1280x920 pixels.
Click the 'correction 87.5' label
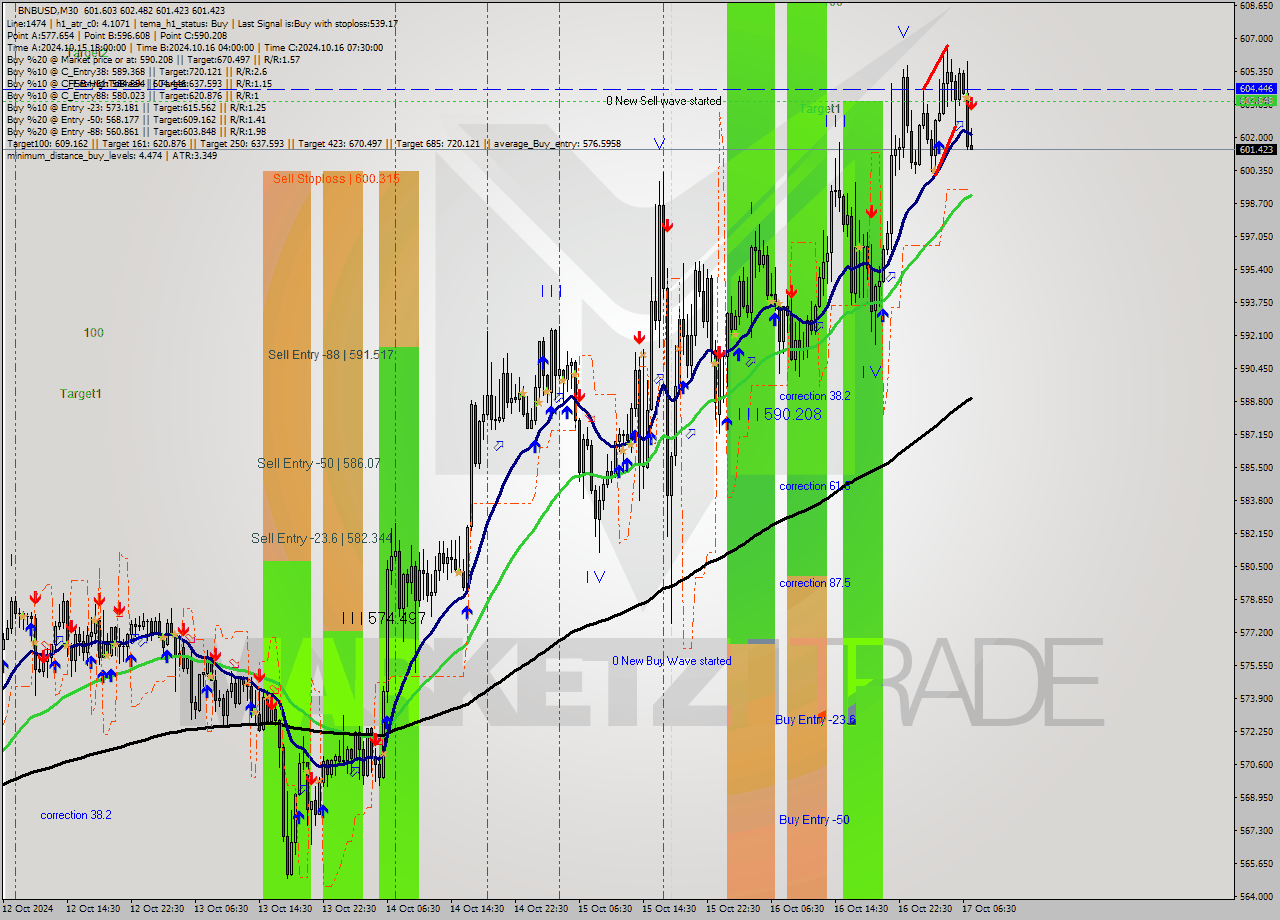coord(815,583)
